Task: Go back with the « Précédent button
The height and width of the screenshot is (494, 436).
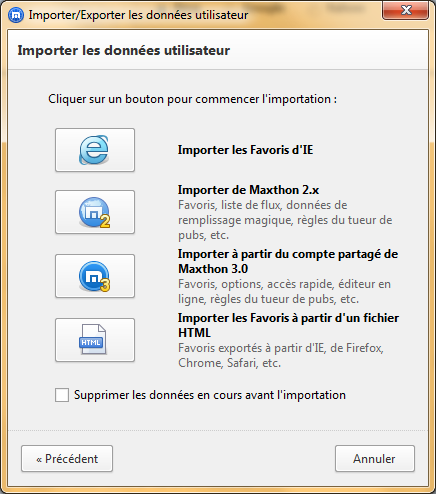Action: (x=67, y=459)
